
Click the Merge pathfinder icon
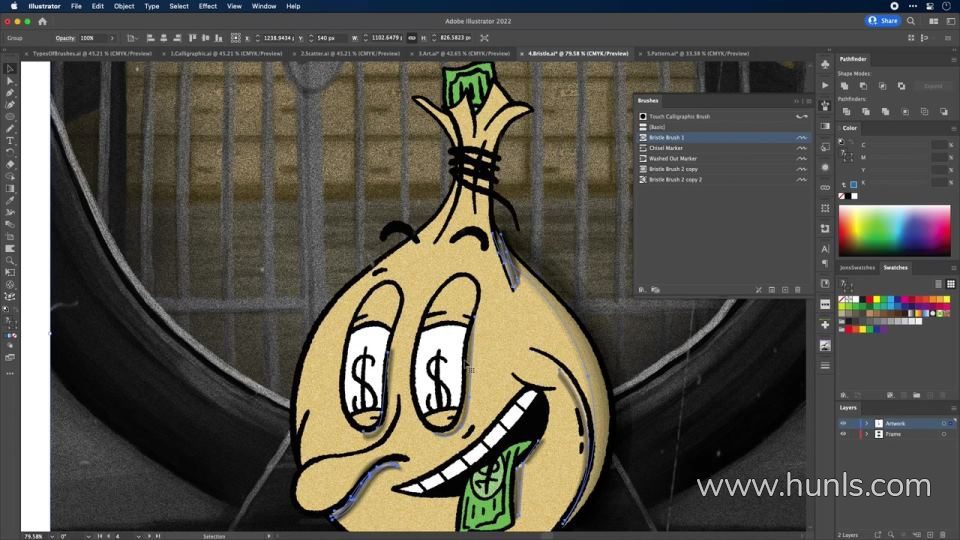click(885, 112)
